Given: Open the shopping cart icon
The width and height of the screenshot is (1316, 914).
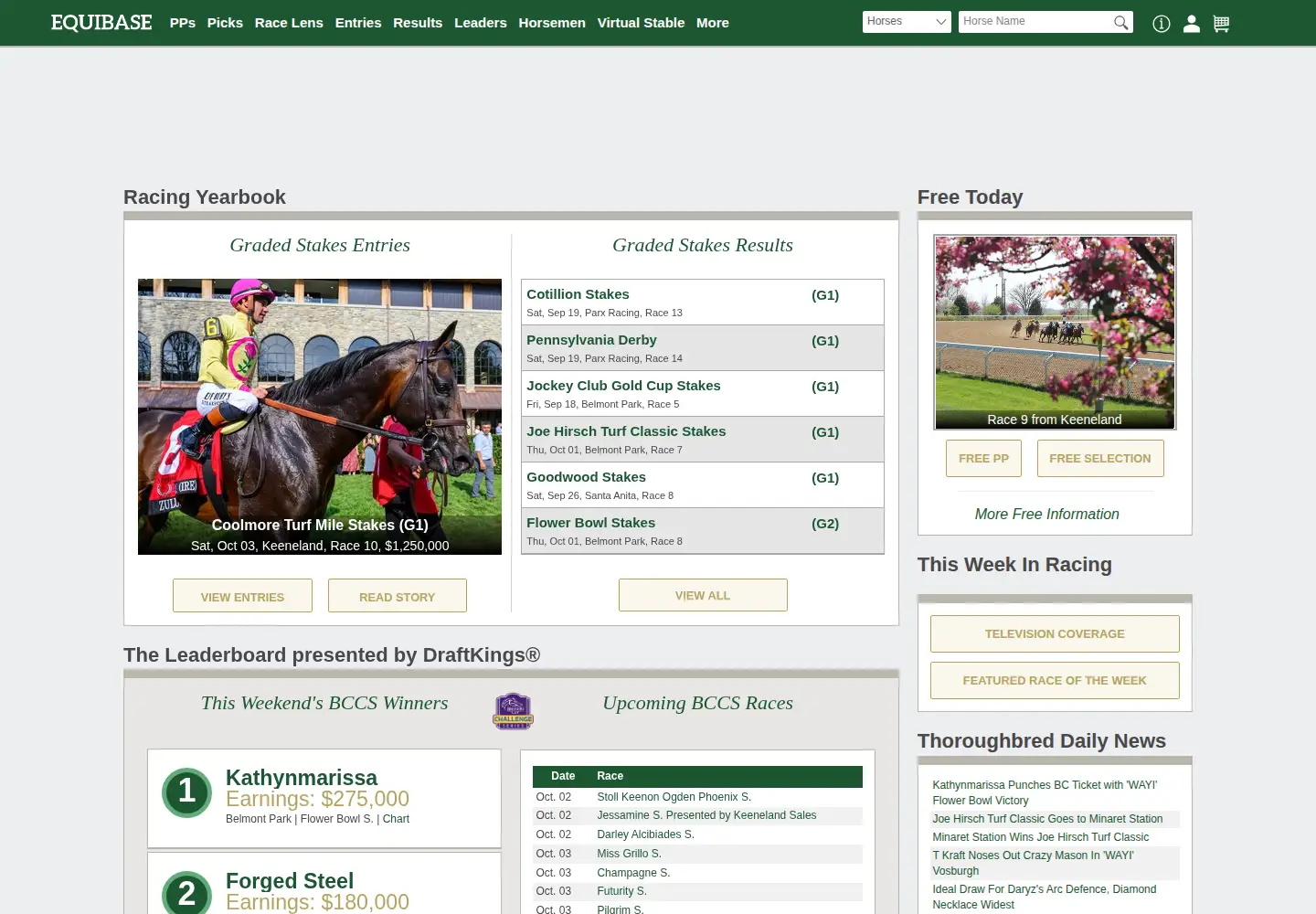Looking at the screenshot, I should click(1221, 24).
